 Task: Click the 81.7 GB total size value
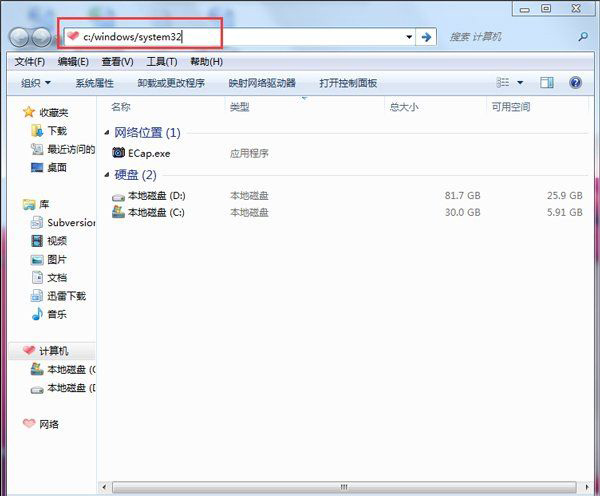[x=462, y=196]
